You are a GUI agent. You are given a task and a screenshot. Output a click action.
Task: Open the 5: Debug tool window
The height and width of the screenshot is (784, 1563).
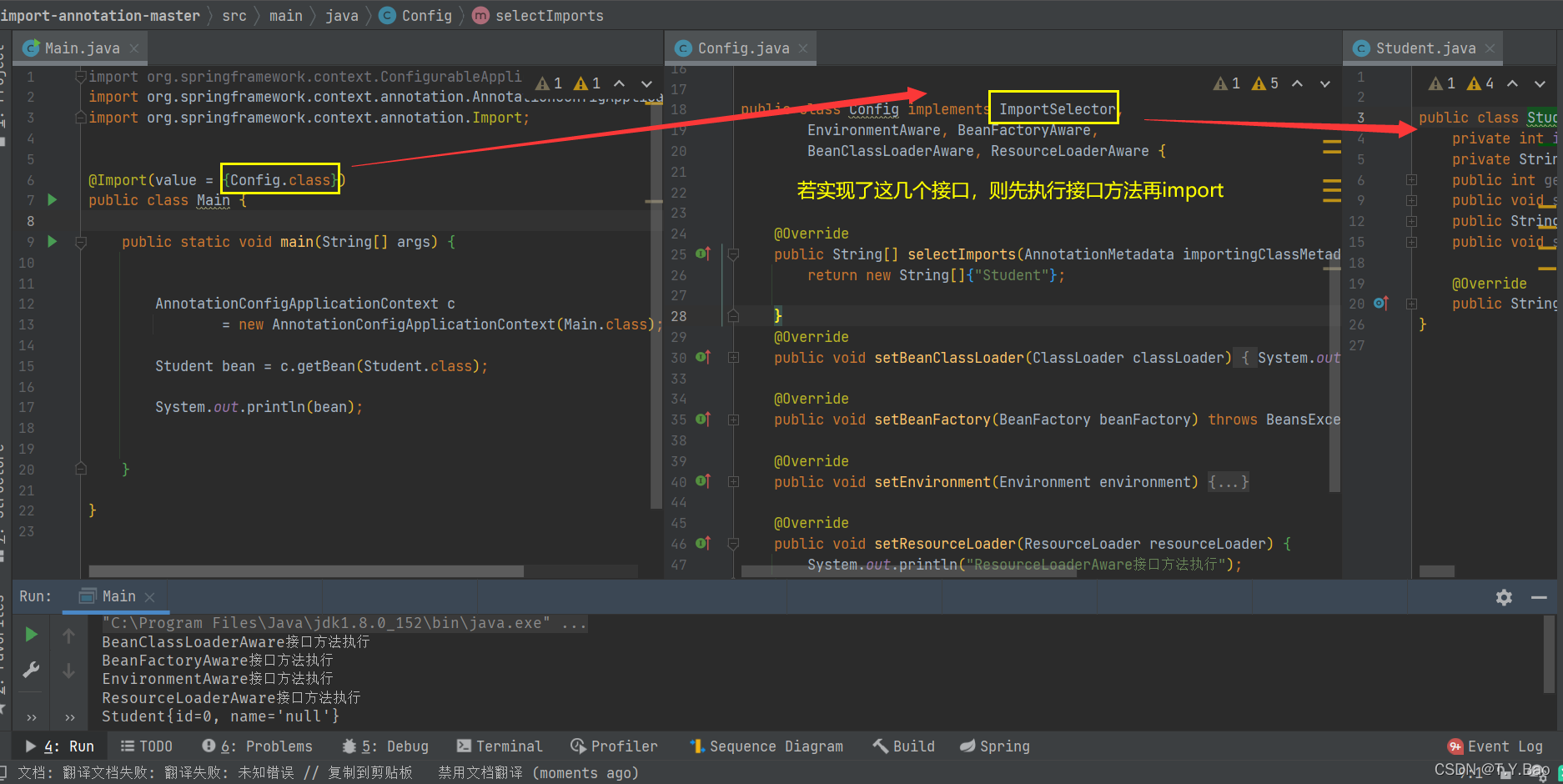385,746
